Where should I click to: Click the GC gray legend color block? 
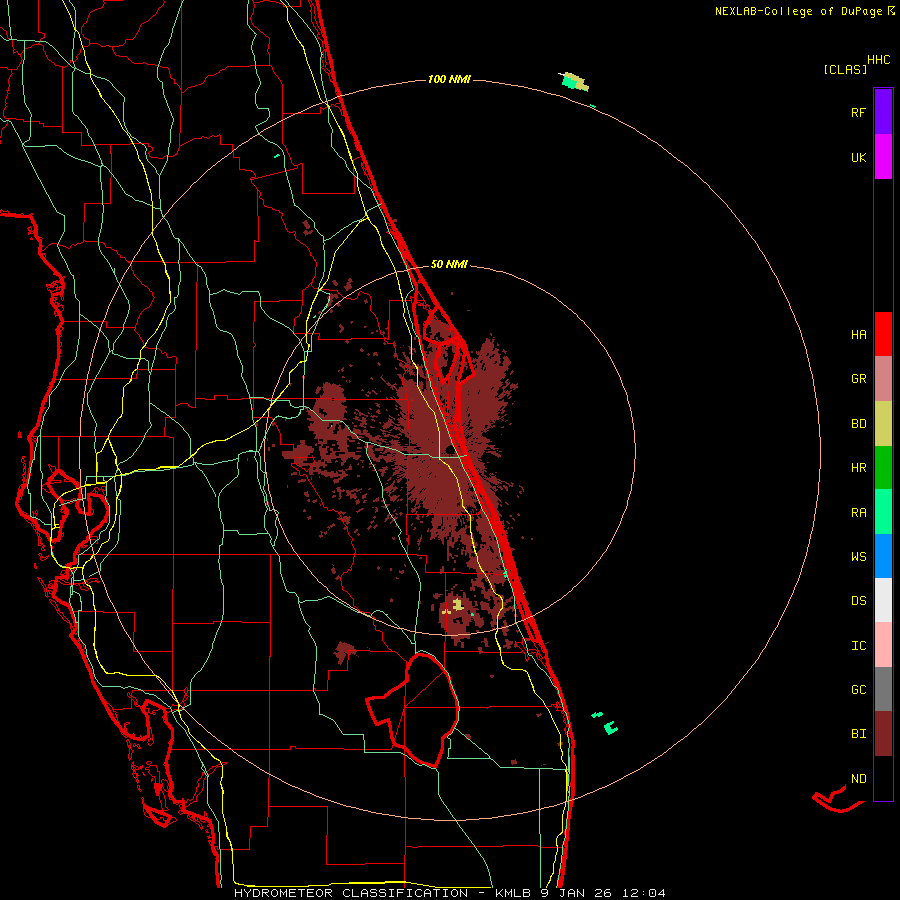[x=883, y=689]
